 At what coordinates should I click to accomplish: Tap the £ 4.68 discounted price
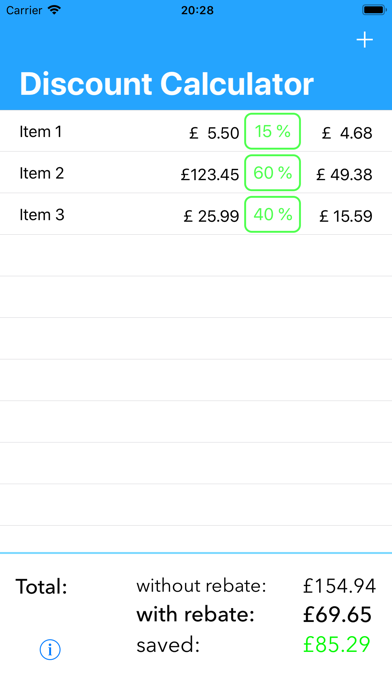tap(347, 133)
